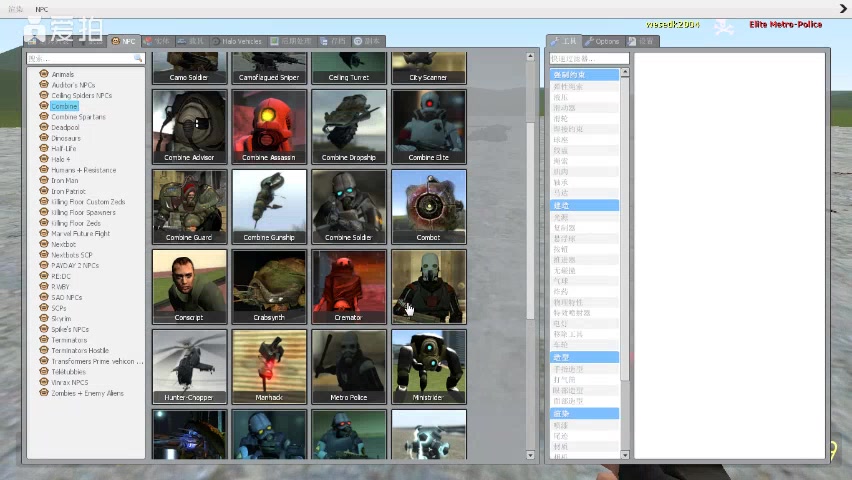Open the Half-Life category

(64, 148)
